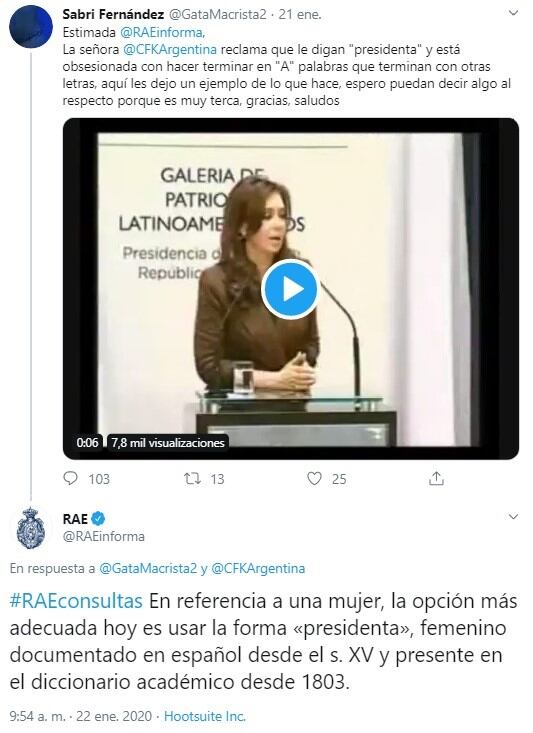Expand Sabri Fernández tweet options chevron
The width and height of the screenshot is (533, 733).
tap(513, 14)
